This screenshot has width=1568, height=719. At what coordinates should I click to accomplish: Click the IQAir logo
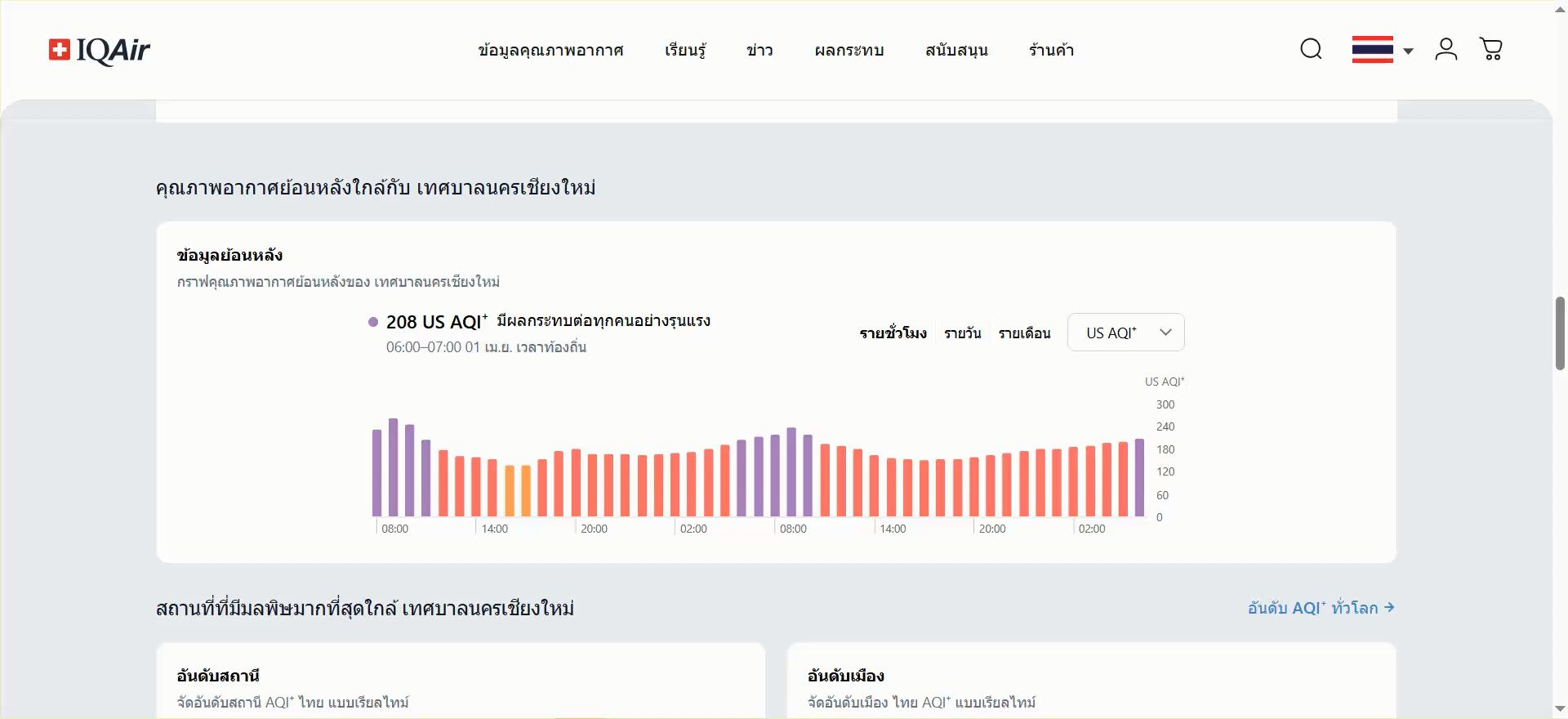[100, 50]
